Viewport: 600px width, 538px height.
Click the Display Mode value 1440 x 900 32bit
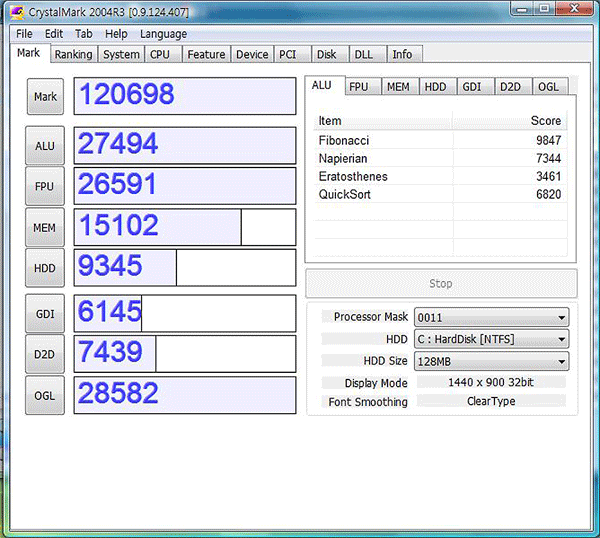tap(491, 382)
